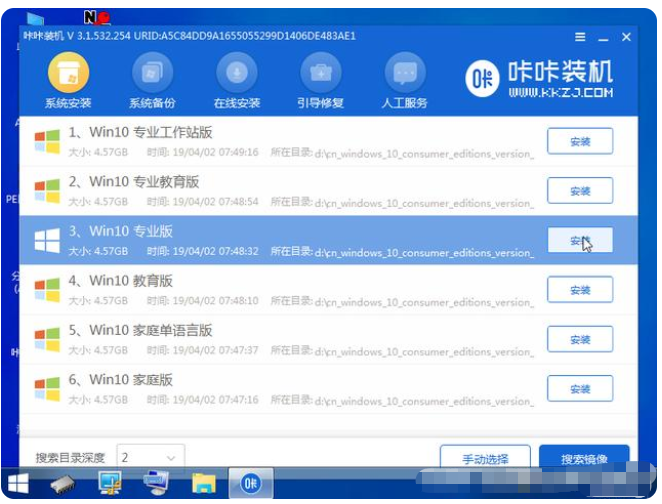
Task: Open the computer network icon on taskbar
Action: tap(156, 483)
